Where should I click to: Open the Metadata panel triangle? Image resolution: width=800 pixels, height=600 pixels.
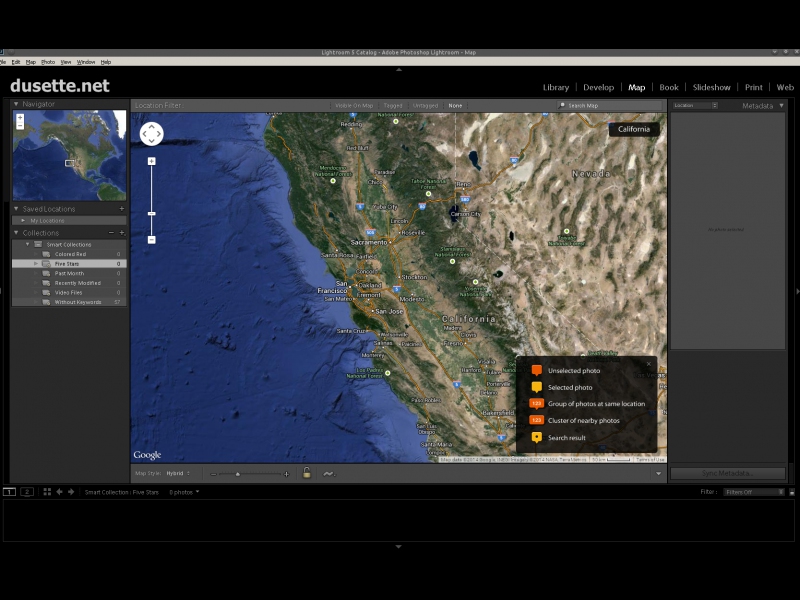pos(781,106)
